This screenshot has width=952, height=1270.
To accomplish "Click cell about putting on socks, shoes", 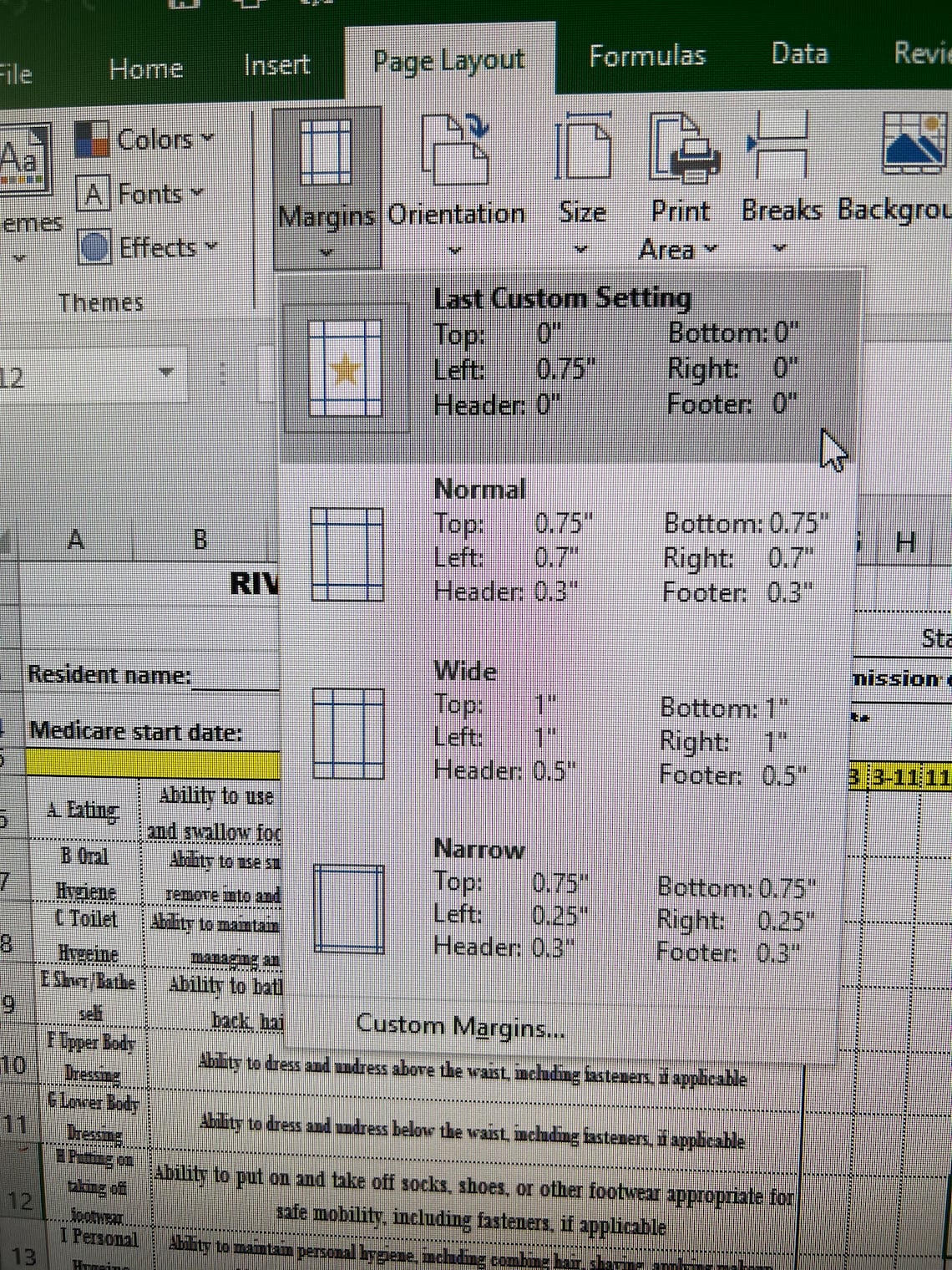I will (473, 1200).
